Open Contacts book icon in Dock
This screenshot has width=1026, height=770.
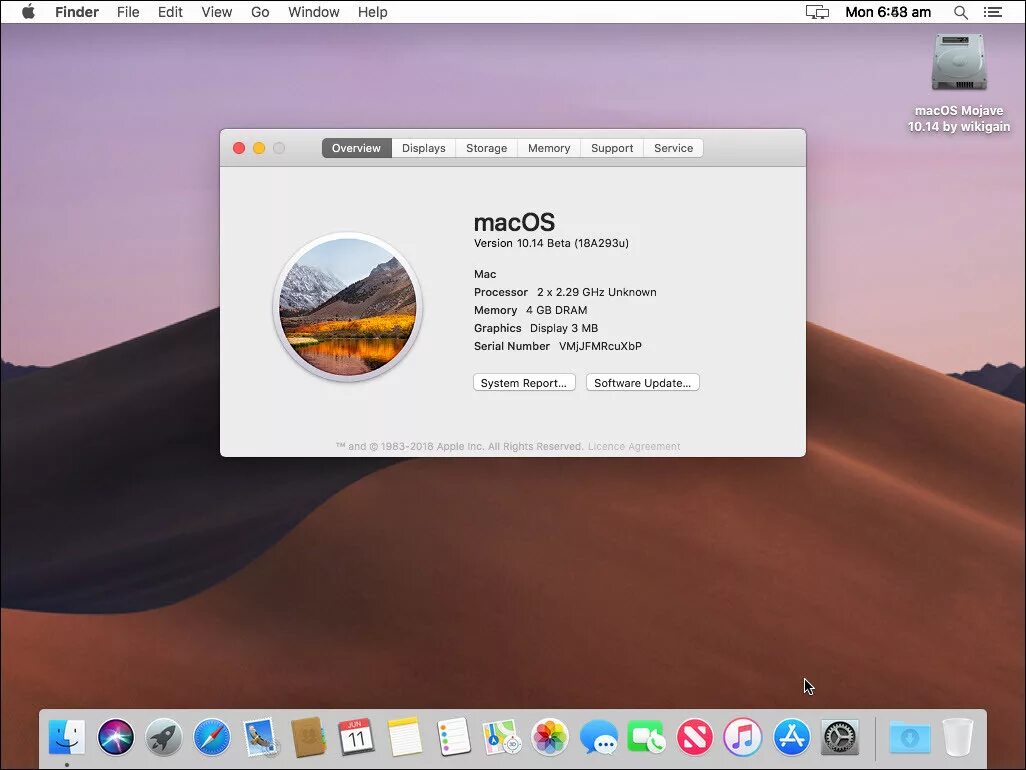coord(308,737)
